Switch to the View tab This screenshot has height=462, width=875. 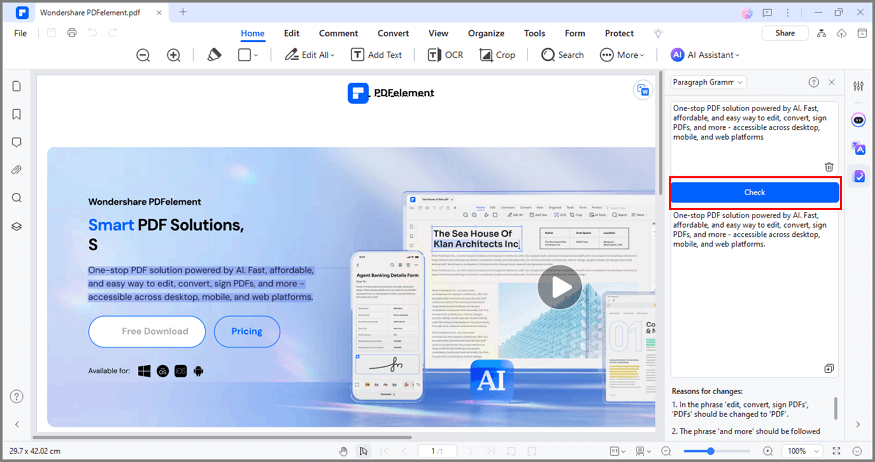tap(438, 33)
